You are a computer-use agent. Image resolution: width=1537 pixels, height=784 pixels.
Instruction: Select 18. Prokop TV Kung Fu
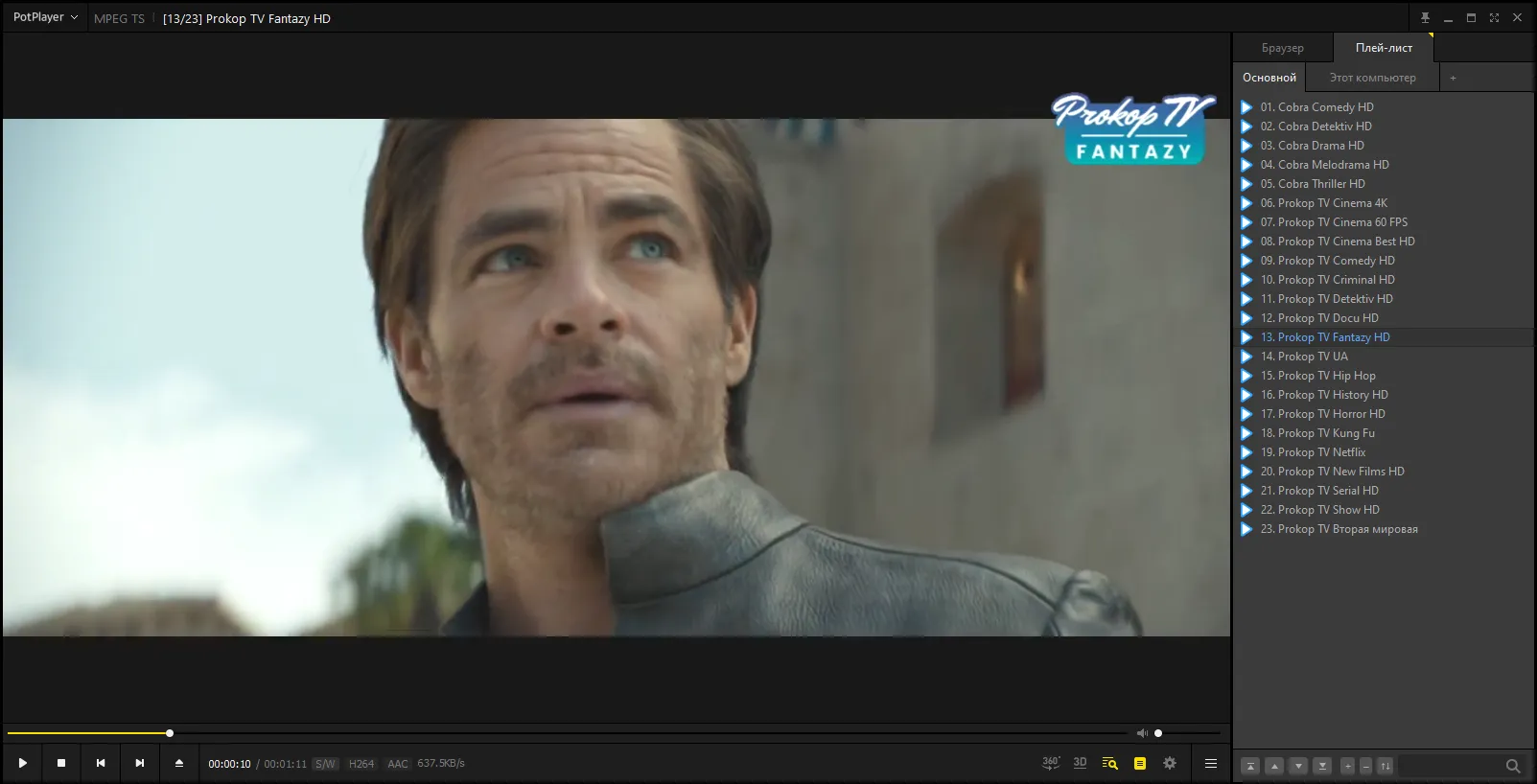coord(1384,433)
